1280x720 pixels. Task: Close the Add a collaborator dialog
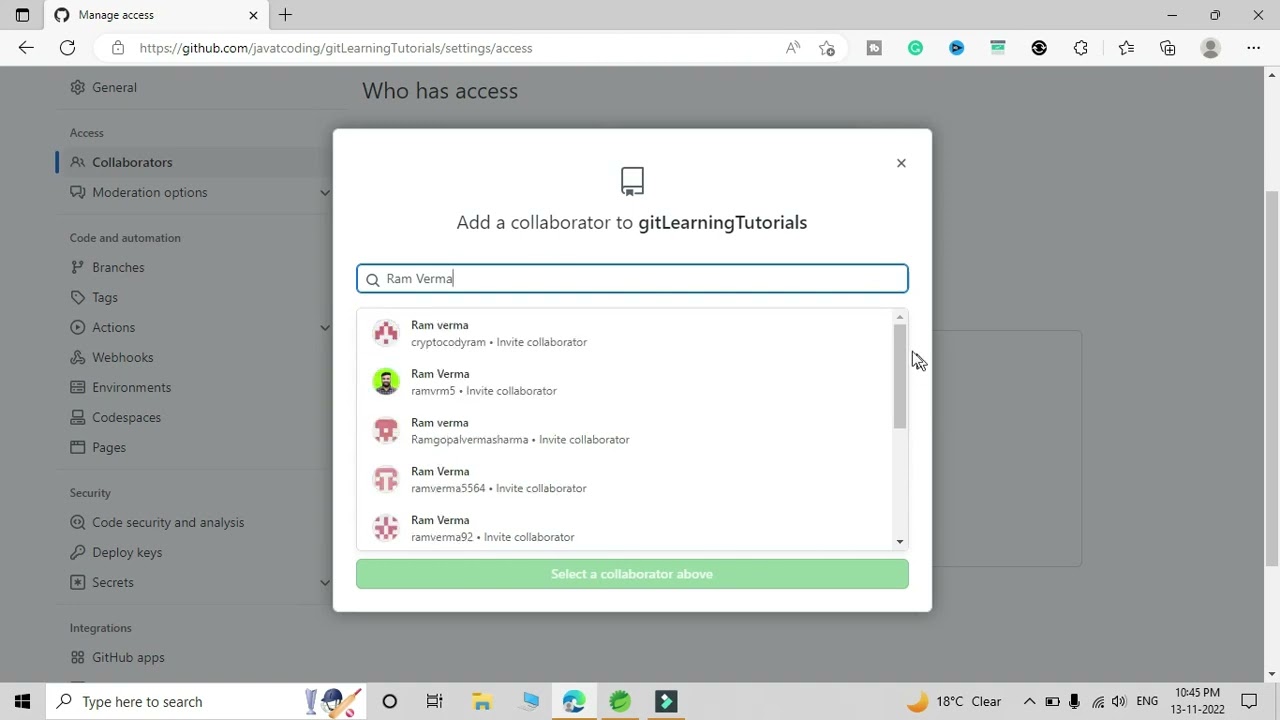click(x=901, y=163)
